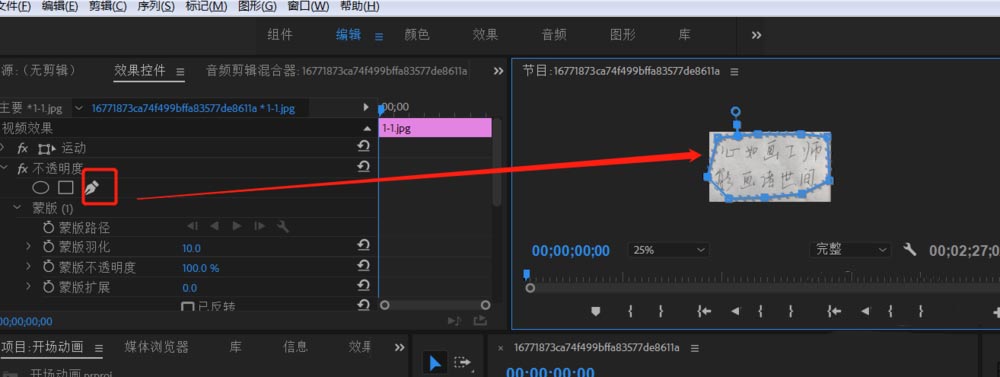Reset 蒙版不透明度 parameter
This screenshot has height=377, width=1000.
coord(364,266)
